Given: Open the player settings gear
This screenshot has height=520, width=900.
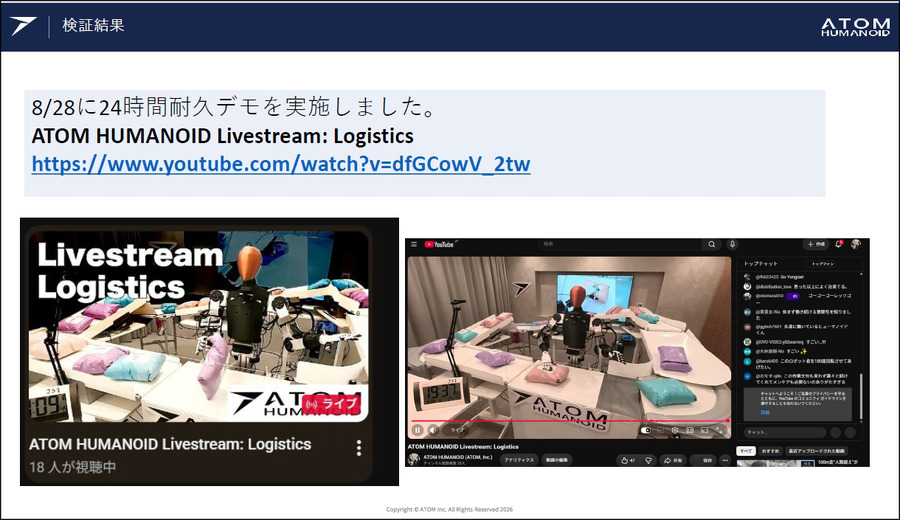Looking at the screenshot, I should pos(675,430).
